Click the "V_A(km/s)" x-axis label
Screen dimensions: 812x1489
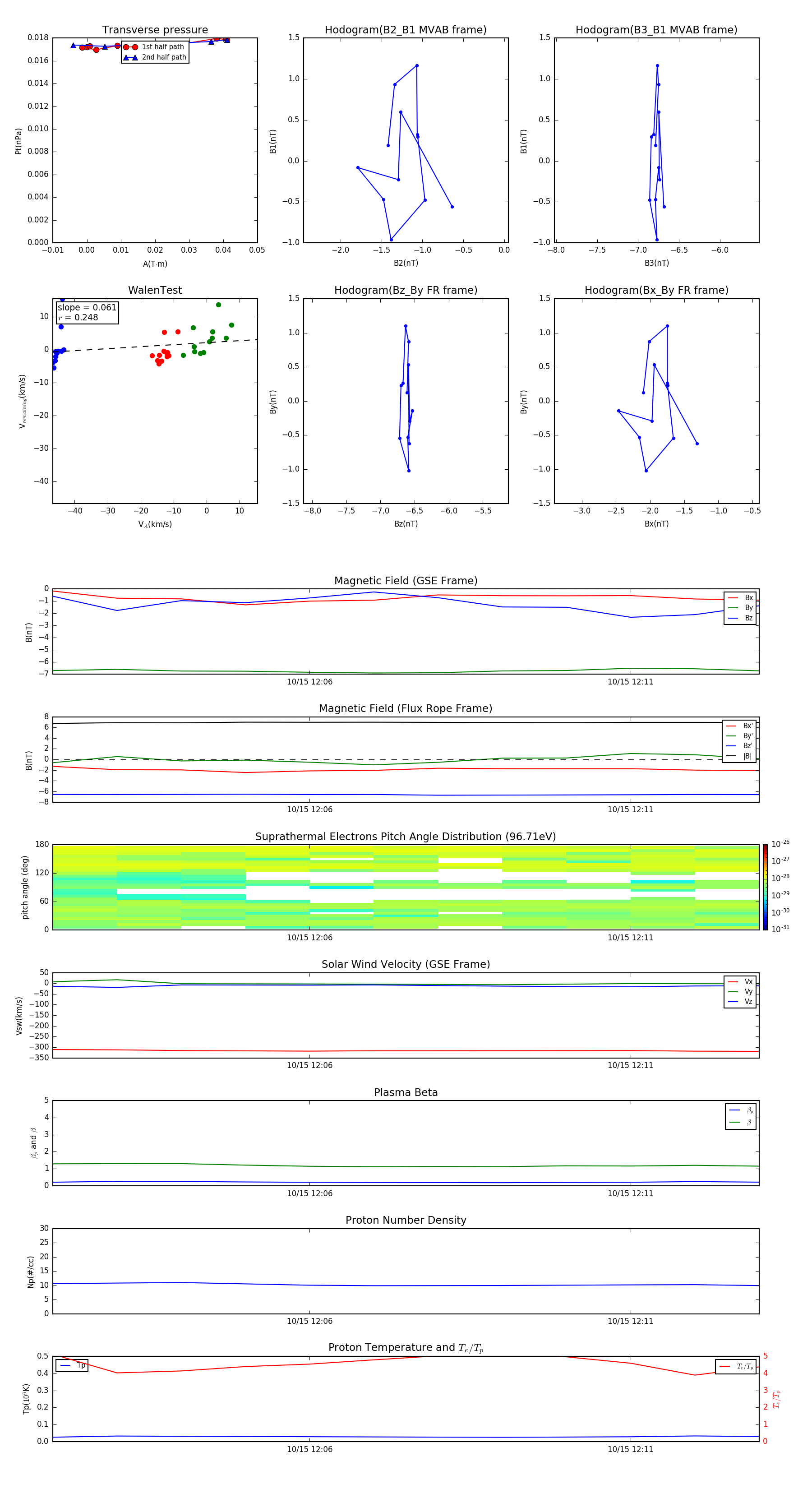pos(155,524)
